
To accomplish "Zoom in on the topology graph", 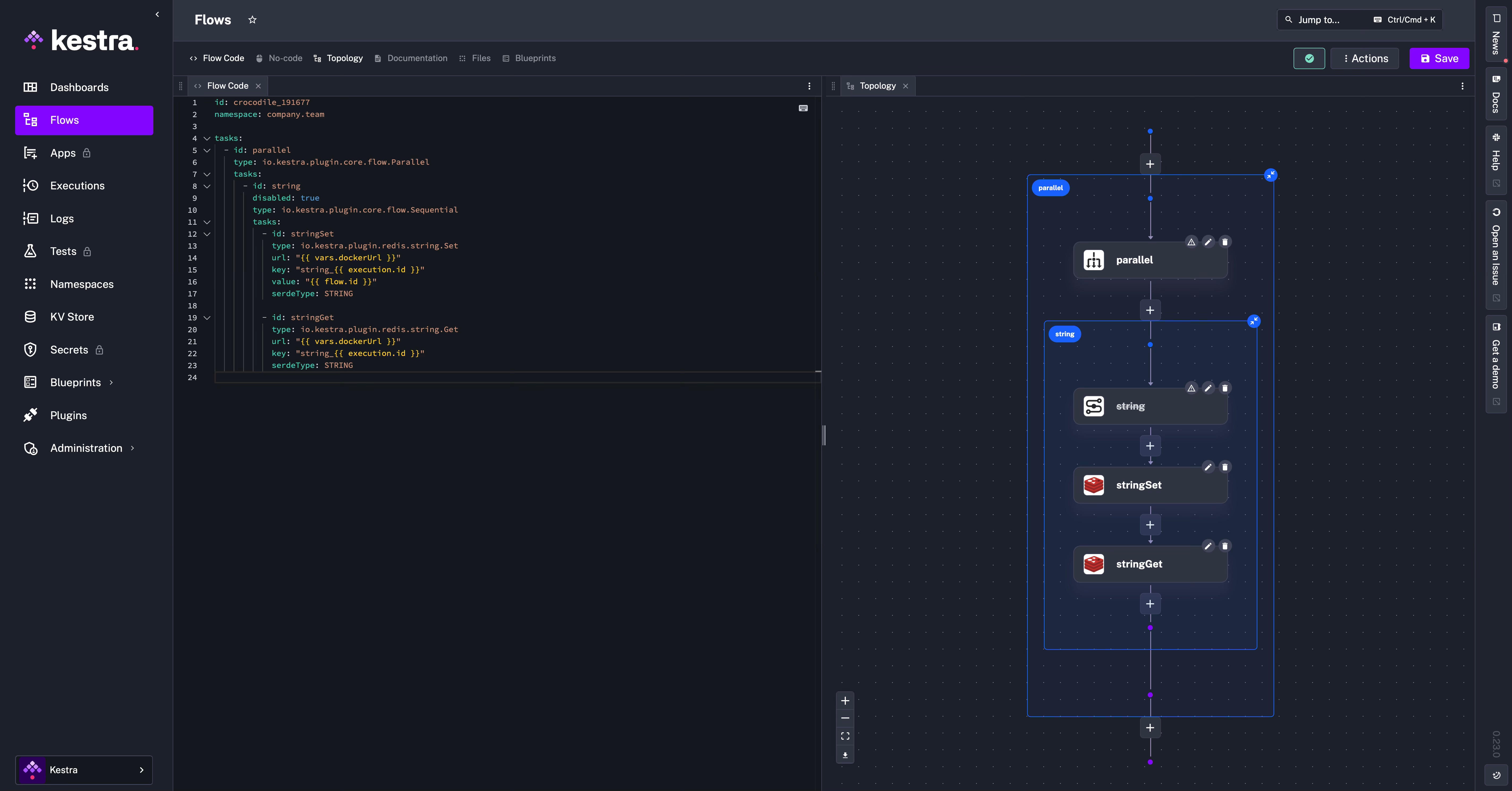I will pos(845,701).
